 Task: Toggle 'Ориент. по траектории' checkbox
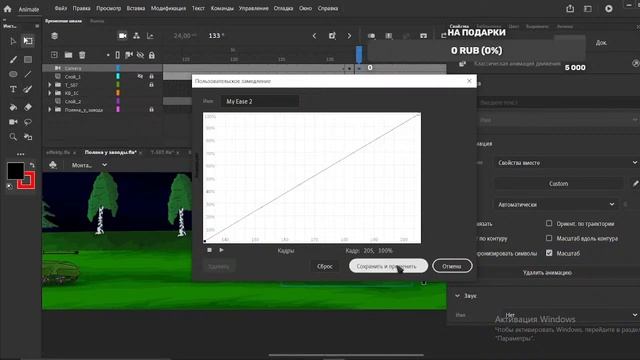pyautogui.click(x=549, y=223)
